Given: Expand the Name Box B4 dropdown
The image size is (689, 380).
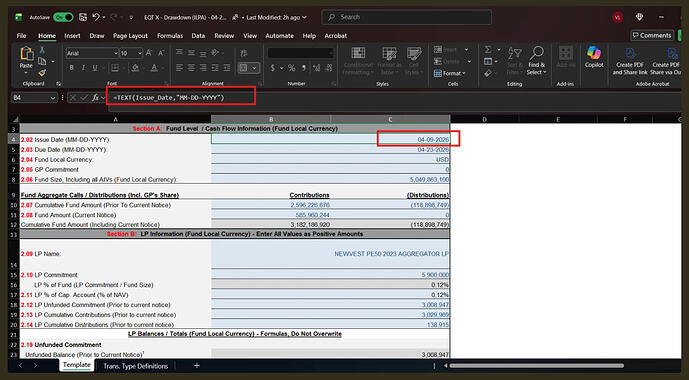Looking at the screenshot, I should tap(53, 98).
